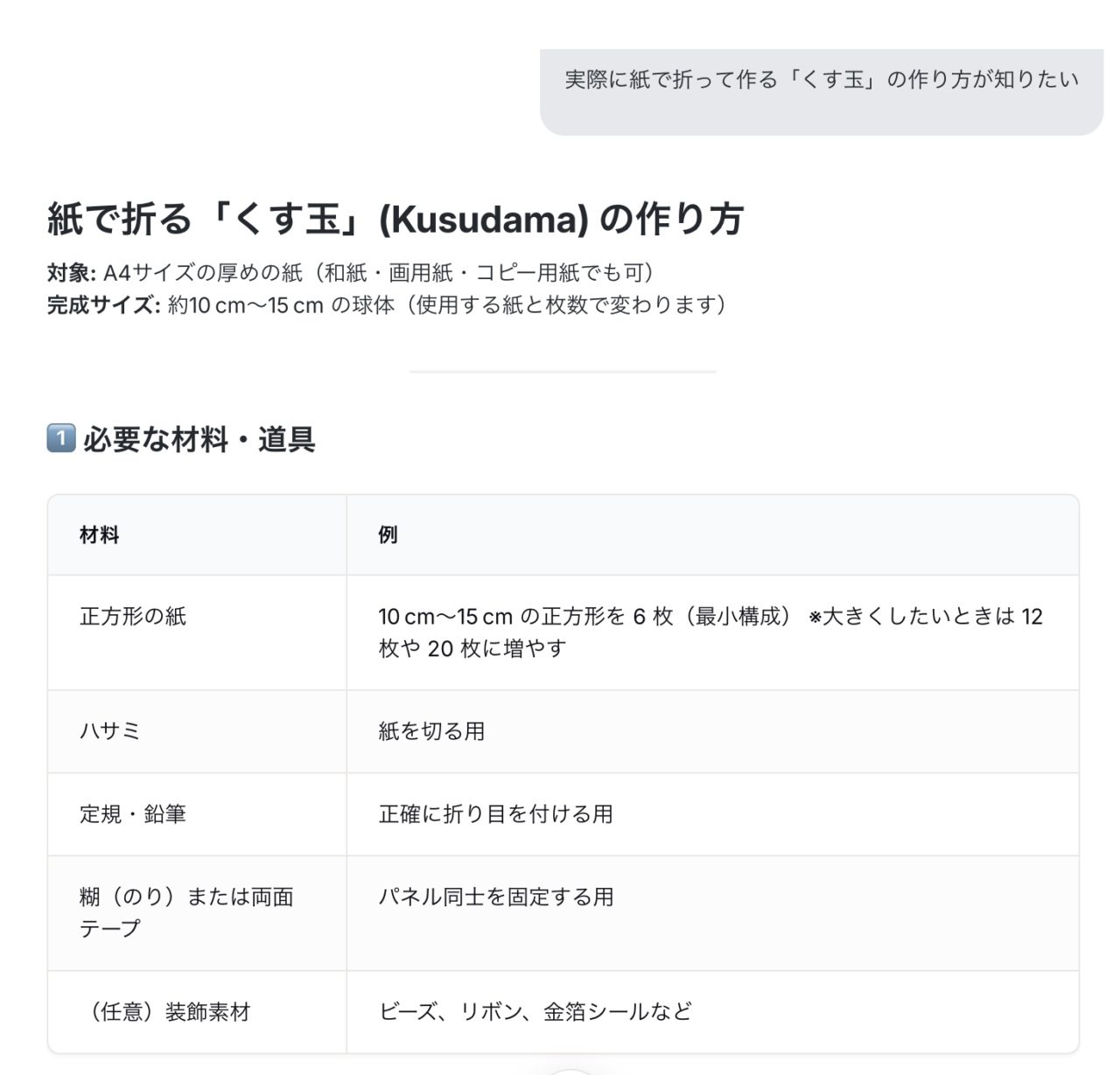Click the 例 column header
The width and height of the screenshot is (1120, 1075).
[x=388, y=535]
